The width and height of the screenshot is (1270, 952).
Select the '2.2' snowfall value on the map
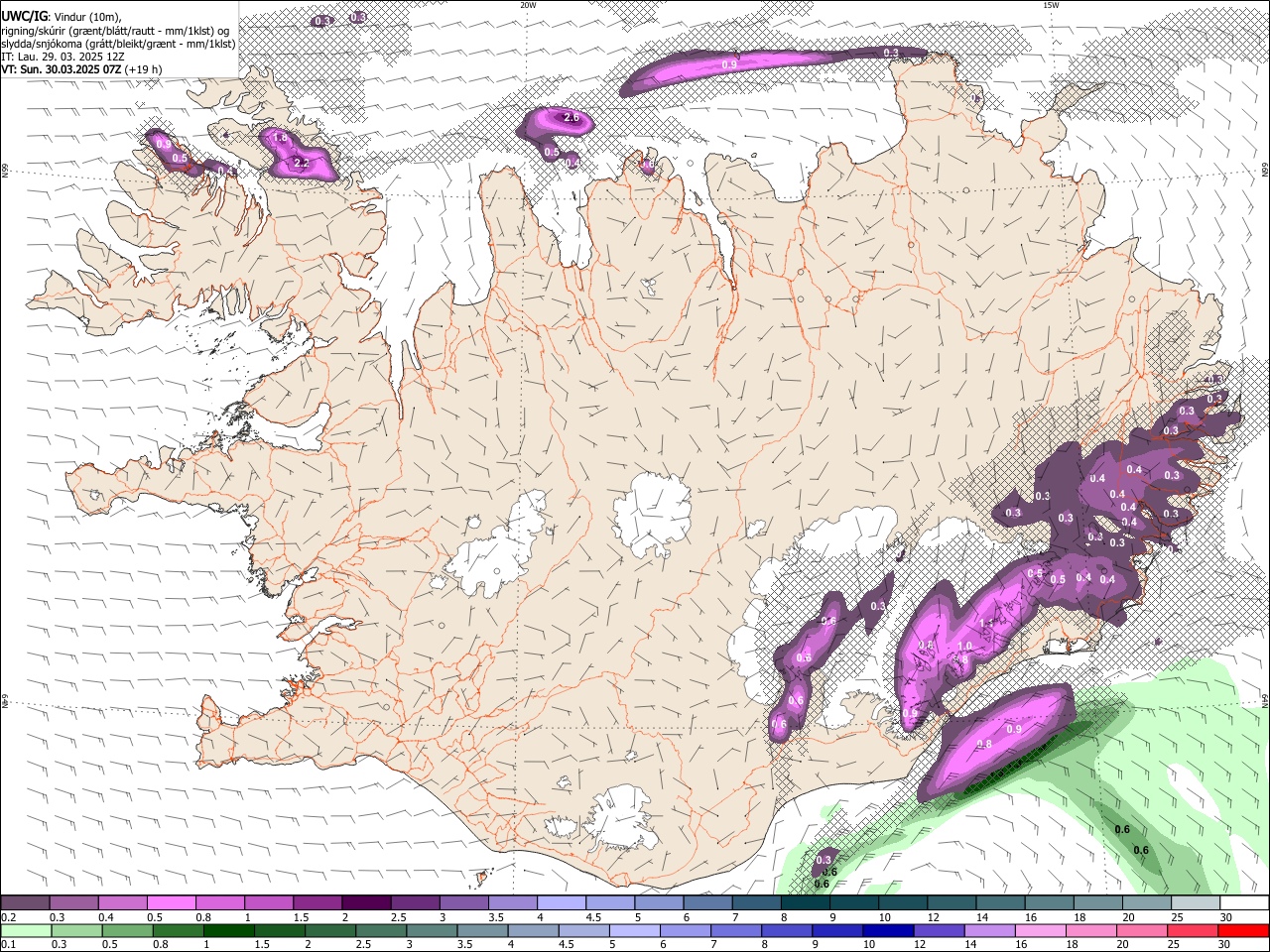coord(303,163)
